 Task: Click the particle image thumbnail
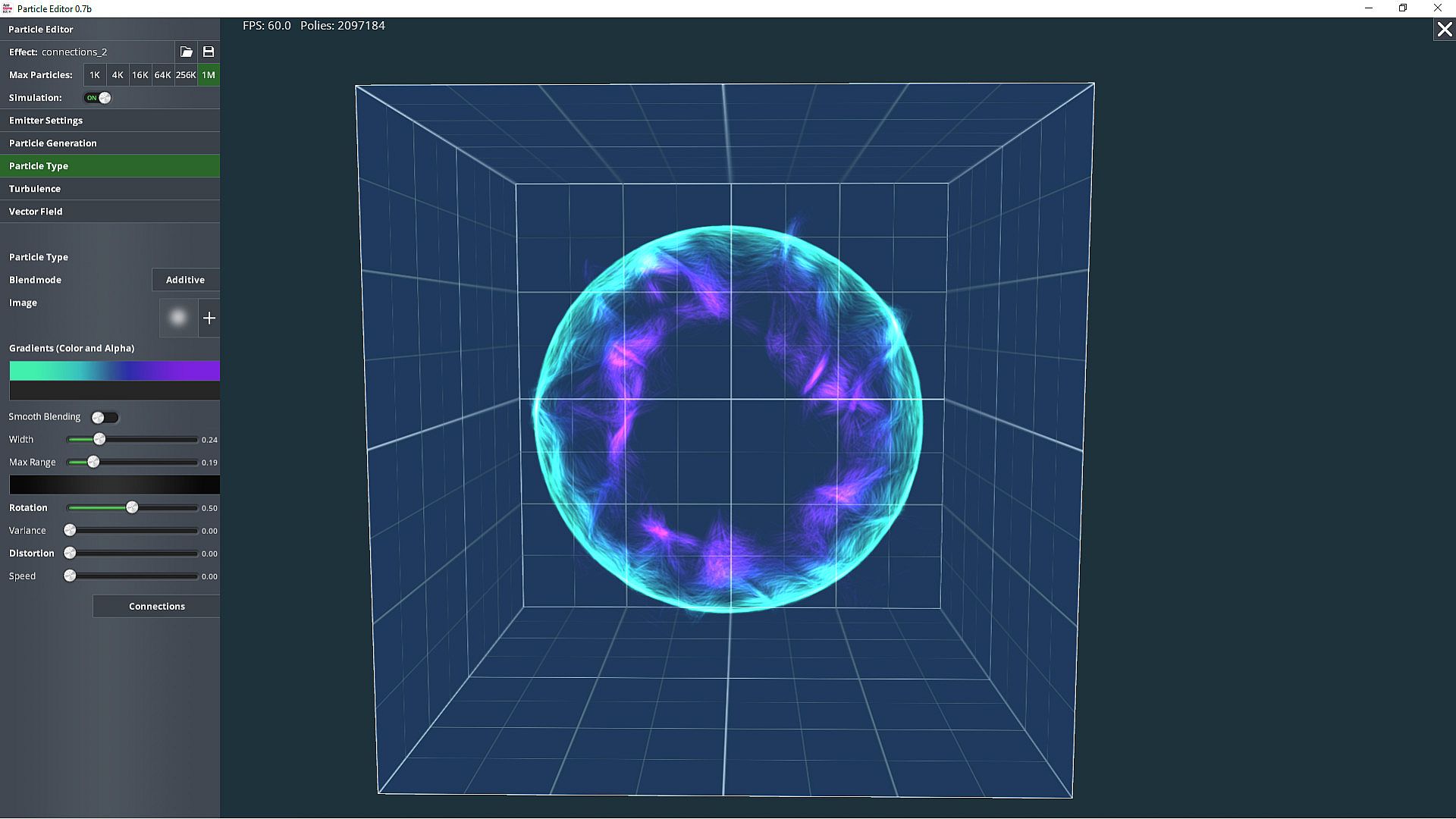(x=178, y=318)
